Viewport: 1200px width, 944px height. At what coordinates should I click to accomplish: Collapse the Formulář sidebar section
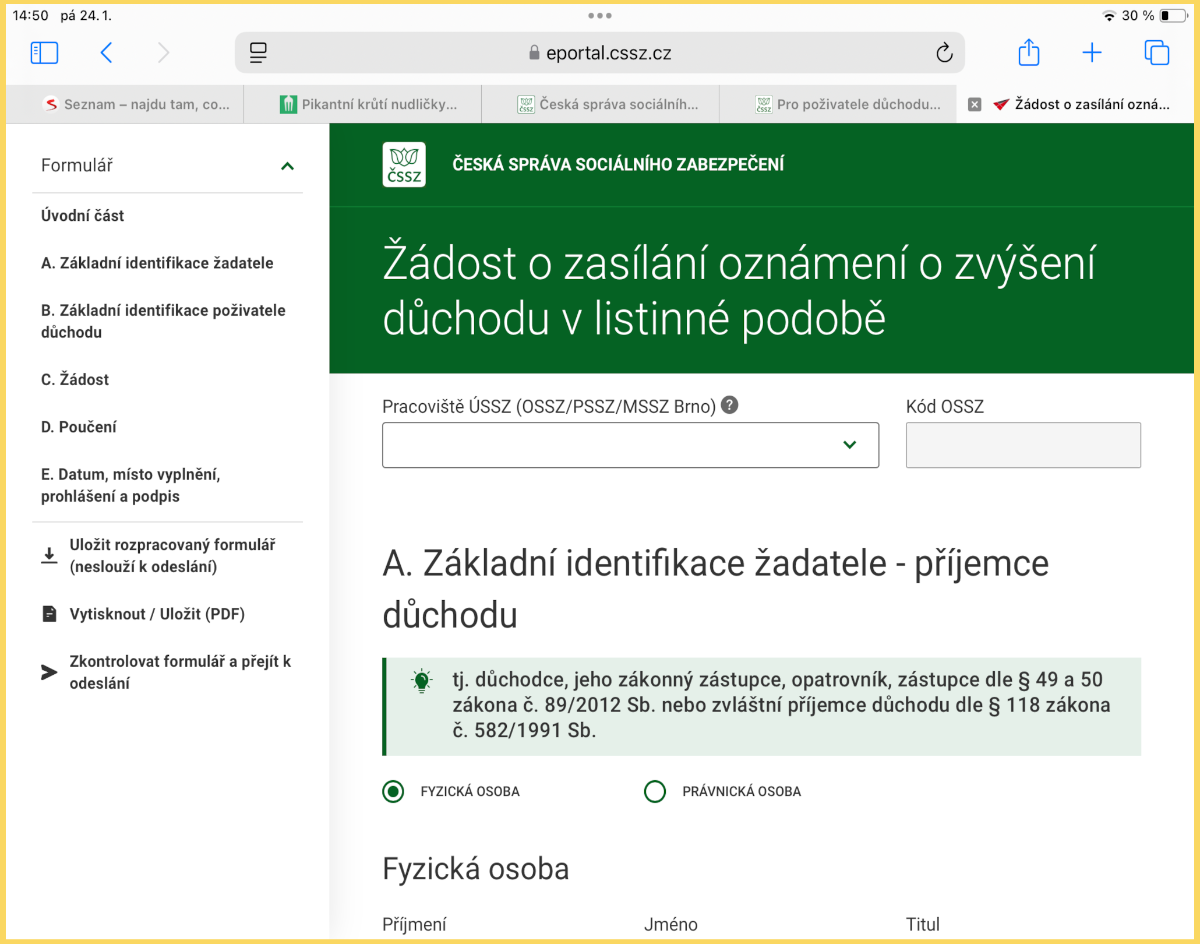287,166
